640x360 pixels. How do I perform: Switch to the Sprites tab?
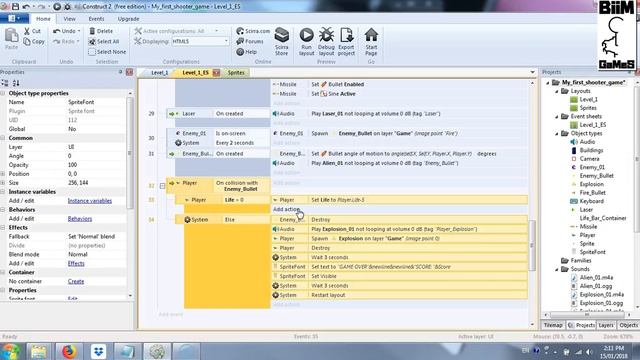[x=236, y=73]
